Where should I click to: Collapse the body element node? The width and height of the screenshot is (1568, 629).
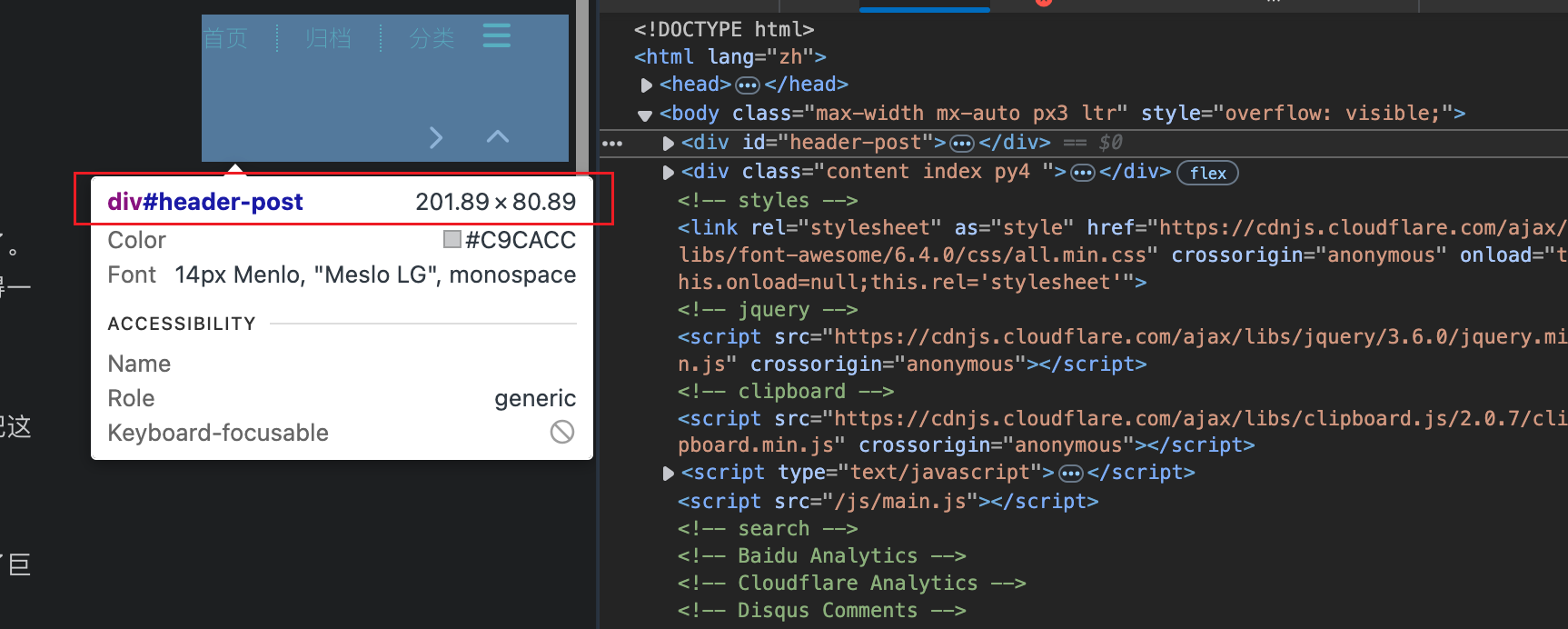click(x=645, y=115)
